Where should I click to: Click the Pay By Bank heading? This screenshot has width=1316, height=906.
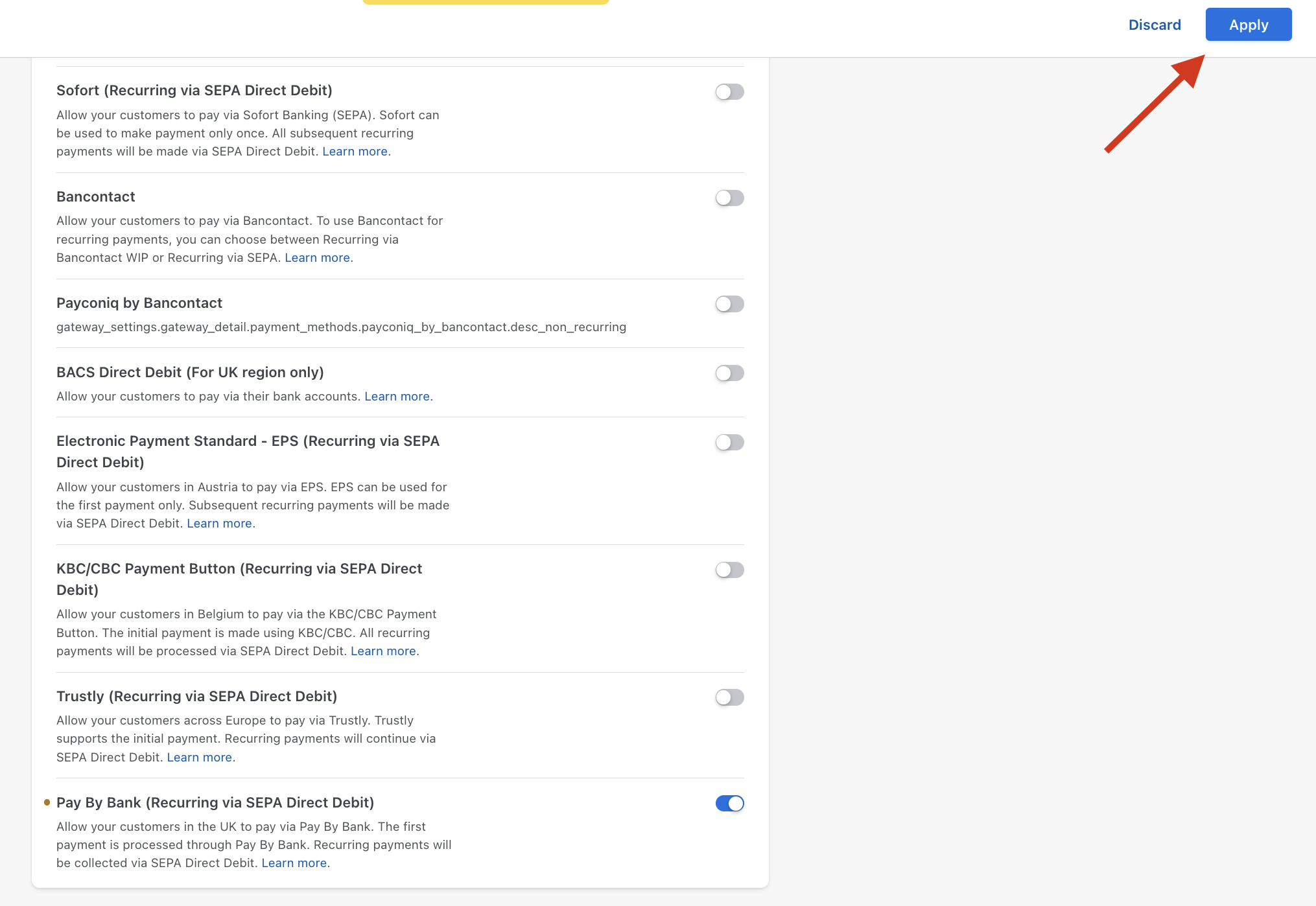pyautogui.click(x=215, y=802)
